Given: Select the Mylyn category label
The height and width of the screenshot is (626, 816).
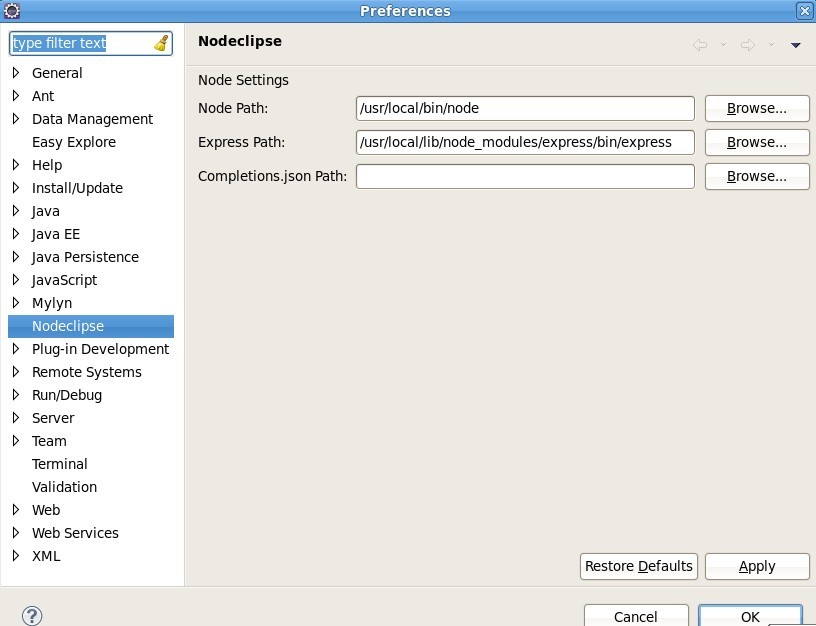Looking at the screenshot, I should 52,303.
